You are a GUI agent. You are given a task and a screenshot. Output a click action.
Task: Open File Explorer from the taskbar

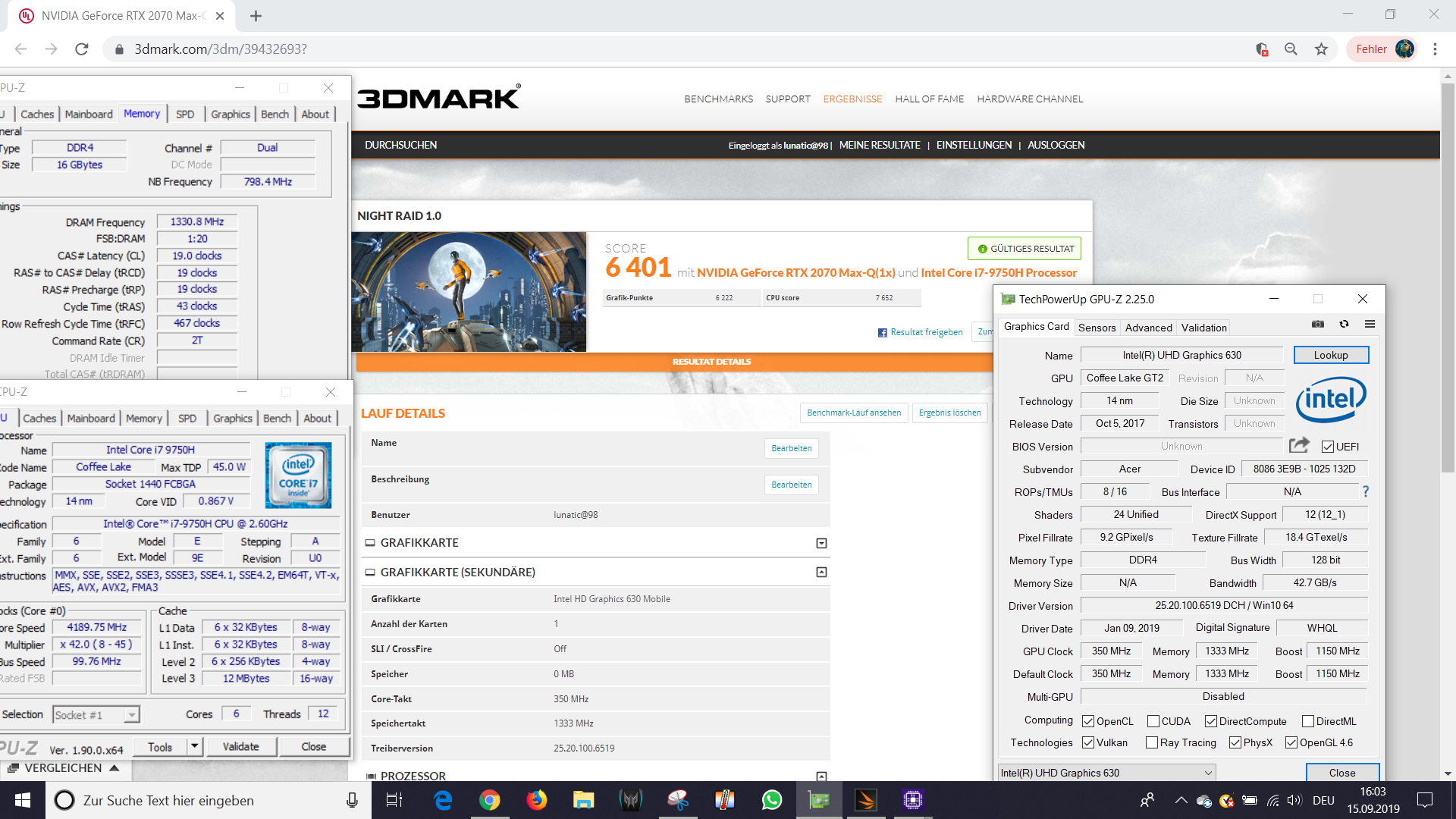pos(583,800)
